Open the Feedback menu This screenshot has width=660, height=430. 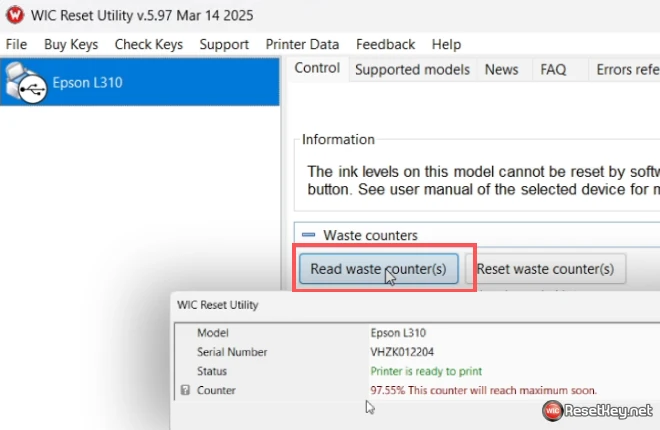(x=386, y=44)
